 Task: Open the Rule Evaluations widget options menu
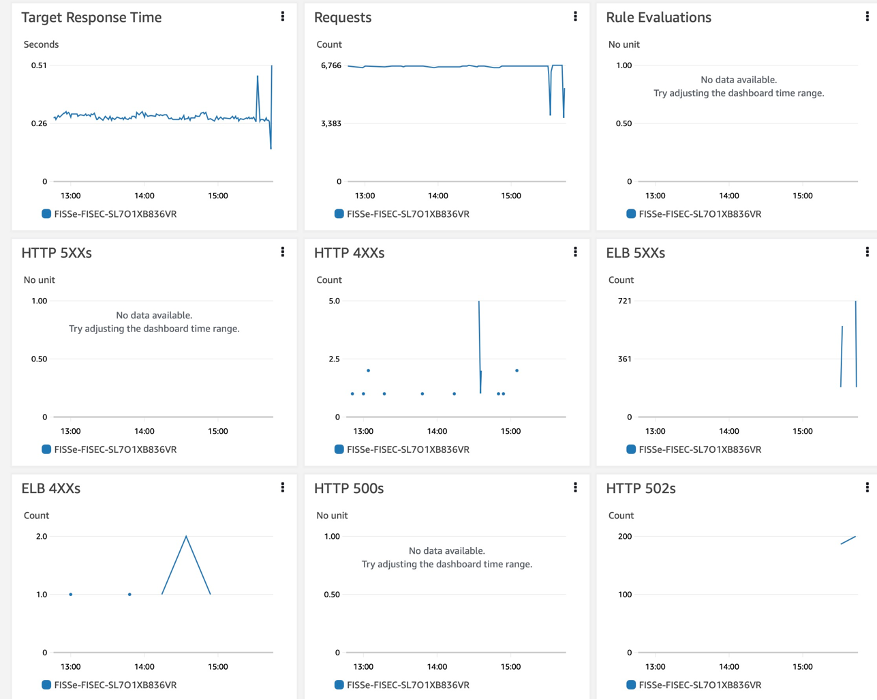866,16
